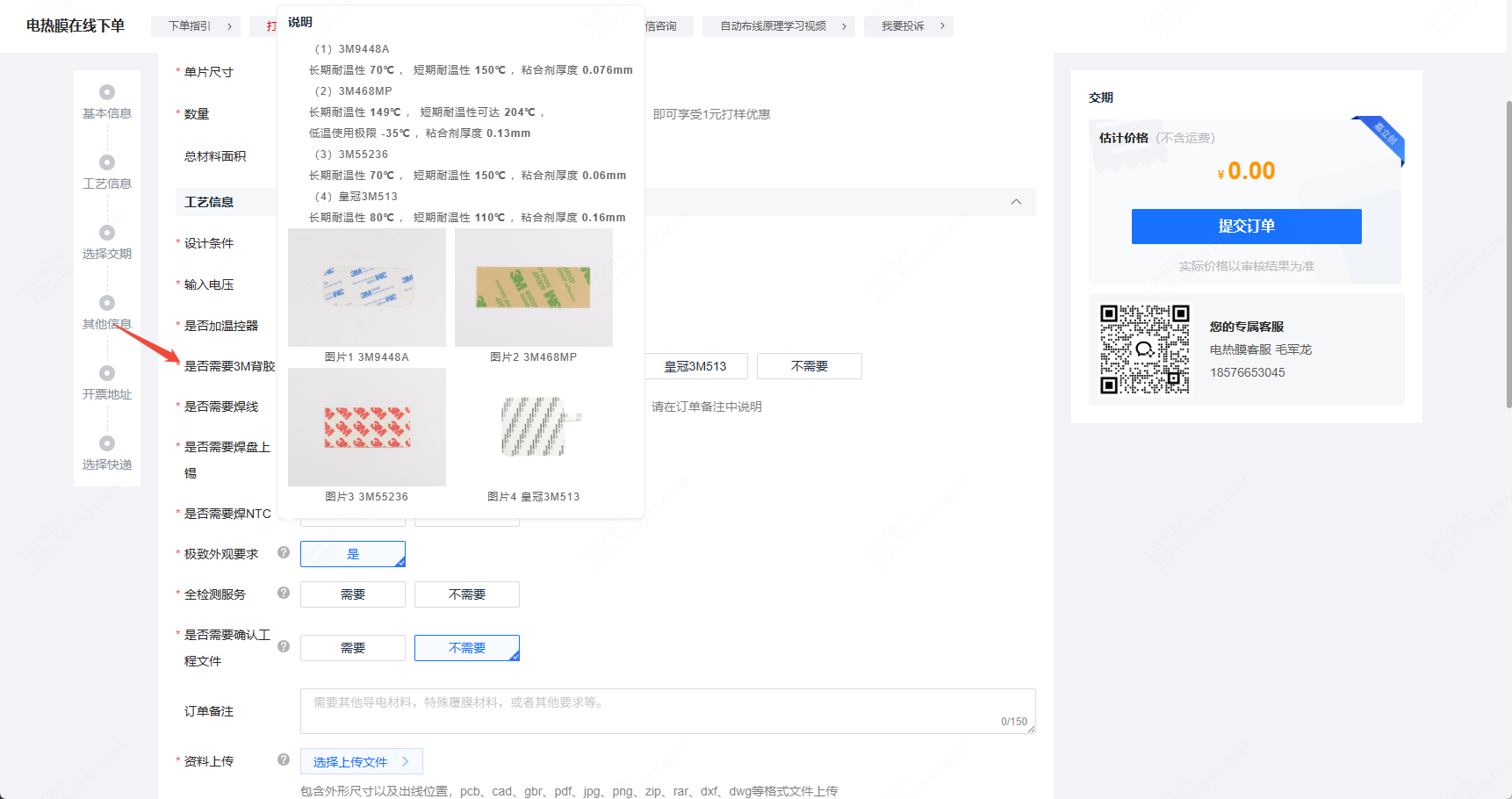Jump to 选择快递 in sidebar

click(107, 464)
